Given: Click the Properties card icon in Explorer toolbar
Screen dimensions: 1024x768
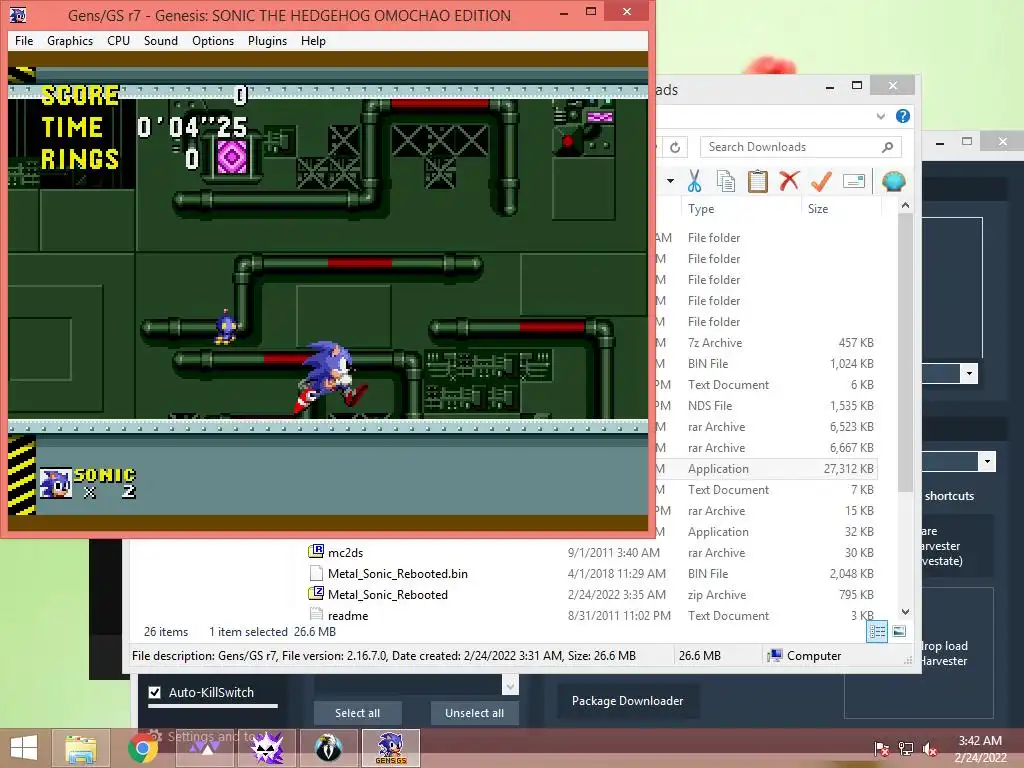Looking at the screenshot, I should click(854, 181).
